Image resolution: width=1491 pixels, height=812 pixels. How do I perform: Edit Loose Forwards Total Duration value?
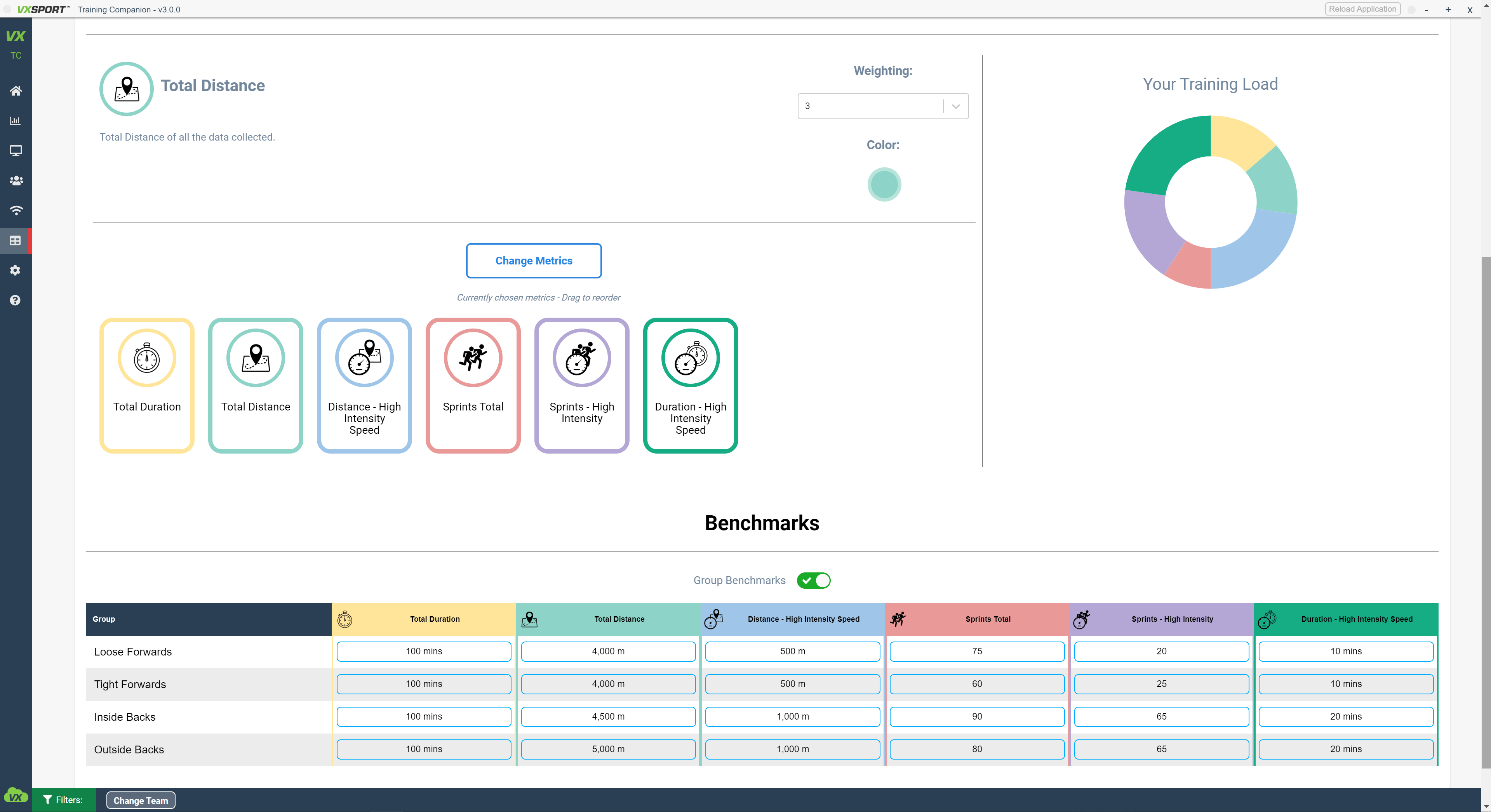pyautogui.click(x=424, y=651)
